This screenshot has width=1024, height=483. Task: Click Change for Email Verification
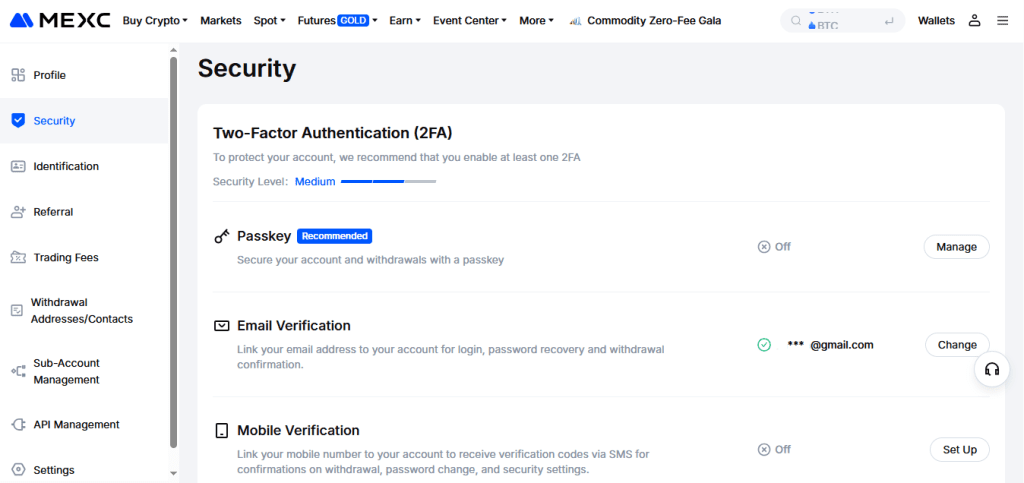(957, 345)
